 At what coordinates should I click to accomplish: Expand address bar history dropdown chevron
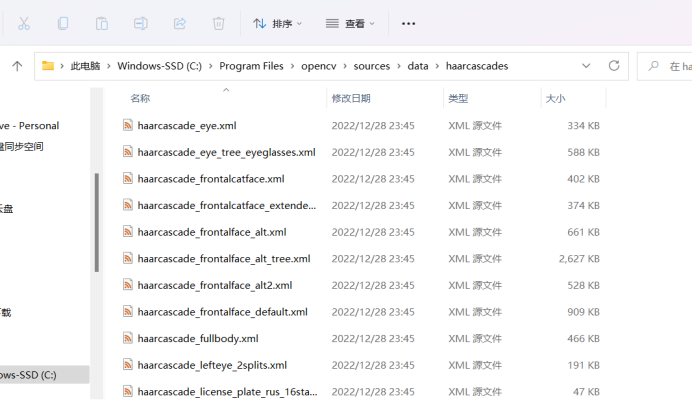(x=586, y=66)
